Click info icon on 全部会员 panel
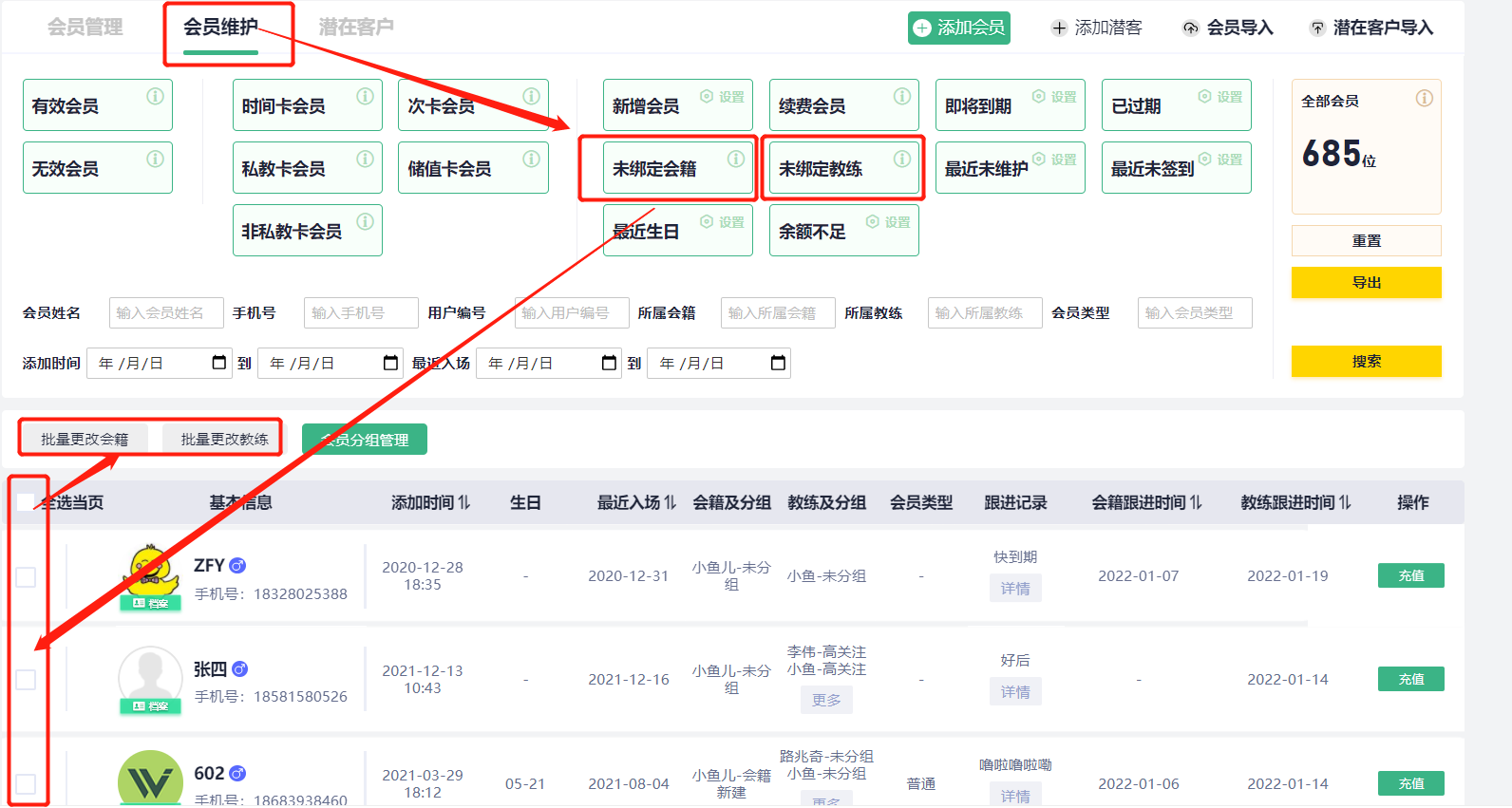The height and width of the screenshot is (808, 1512). 1424,99
